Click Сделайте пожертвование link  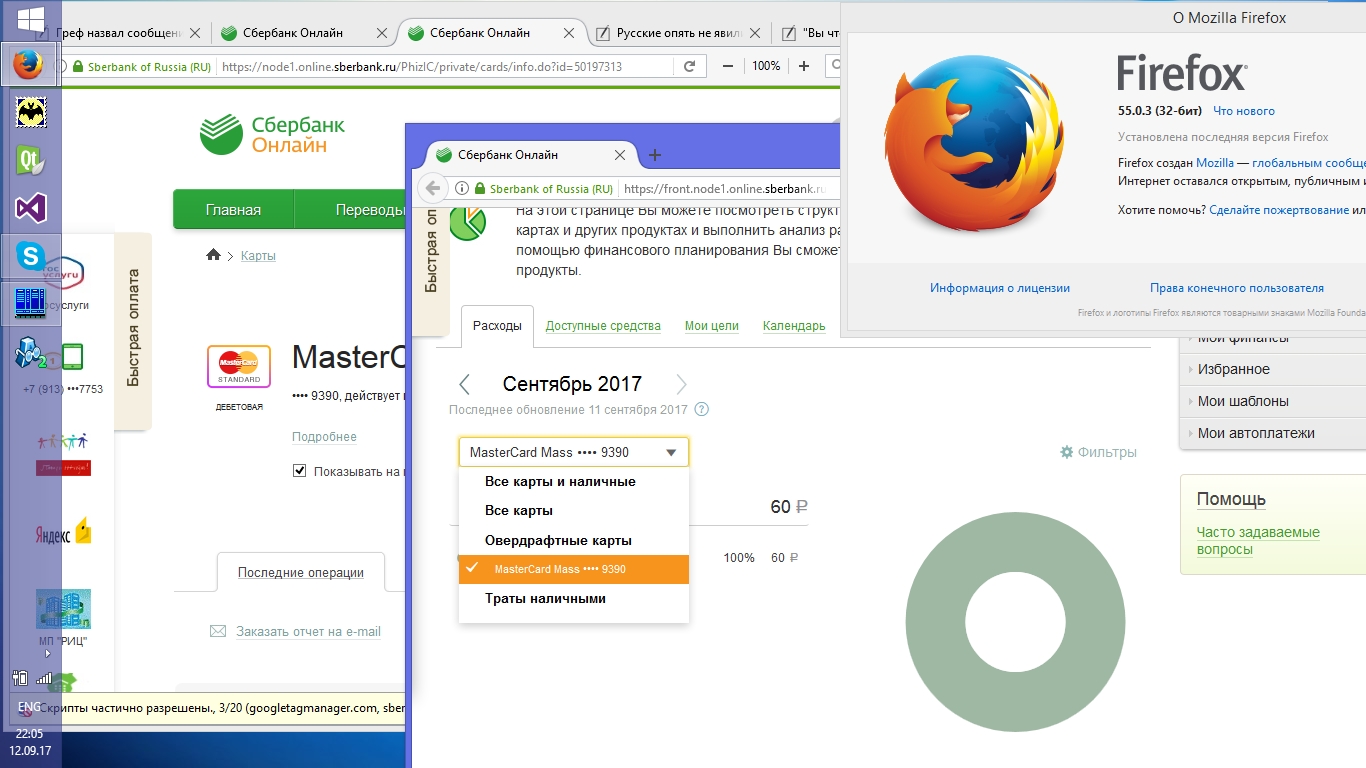(x=1279, y=210)
